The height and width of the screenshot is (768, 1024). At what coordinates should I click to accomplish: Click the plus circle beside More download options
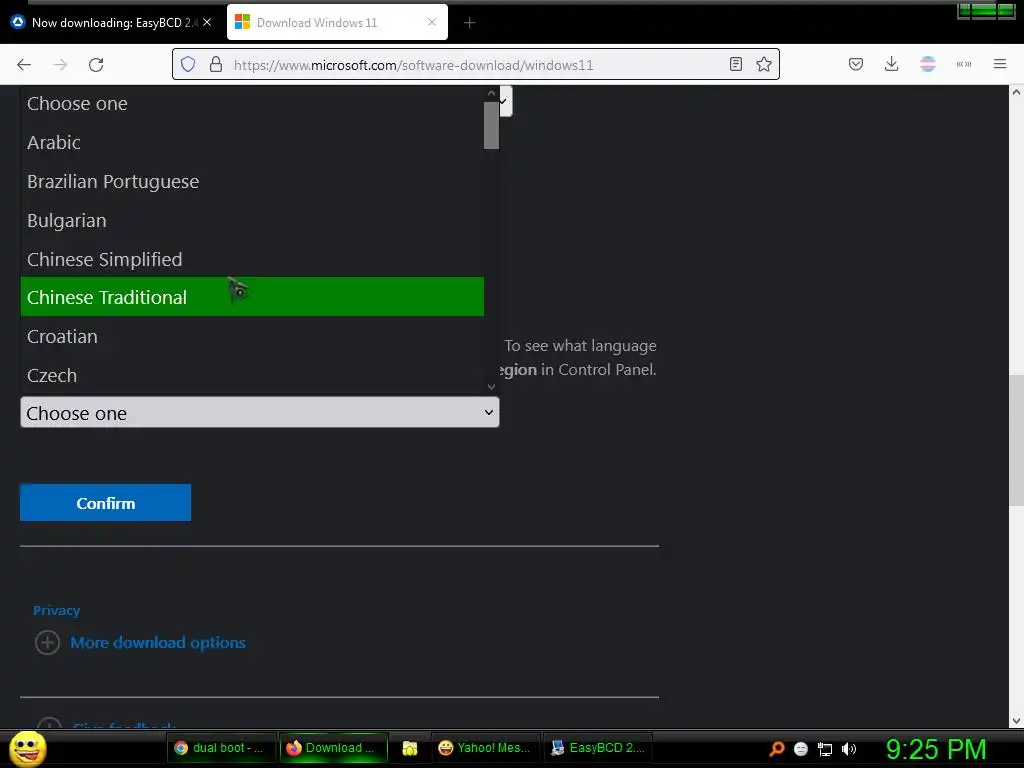(47, 643)
